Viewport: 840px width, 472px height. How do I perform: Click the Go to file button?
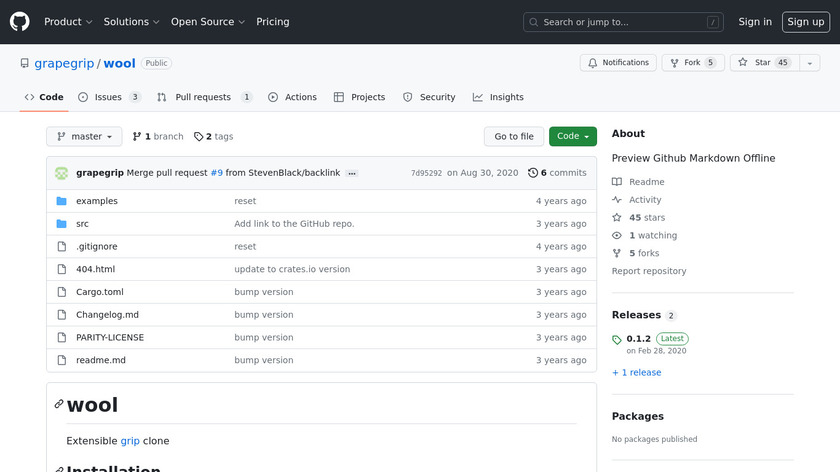[x=514, y=137]
